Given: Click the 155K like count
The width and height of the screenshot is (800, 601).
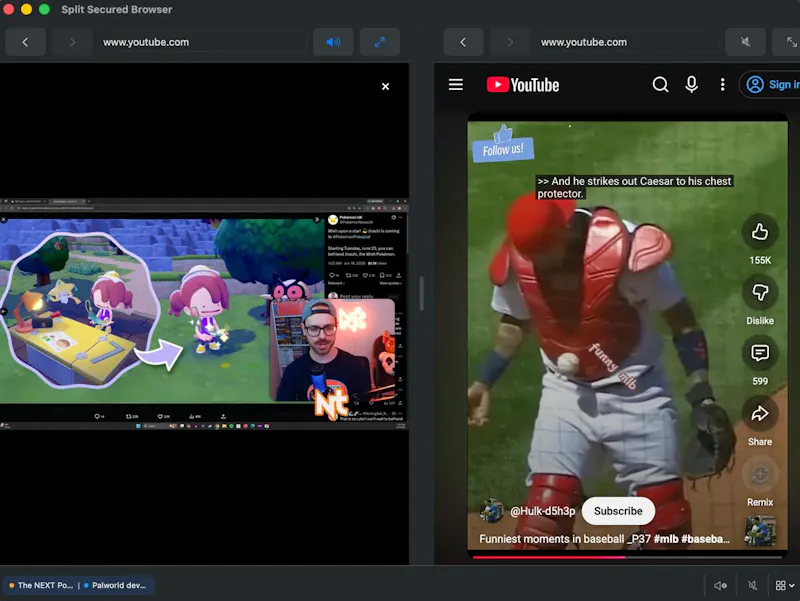Looking at the screenshot, I should [x=760, y=261].
